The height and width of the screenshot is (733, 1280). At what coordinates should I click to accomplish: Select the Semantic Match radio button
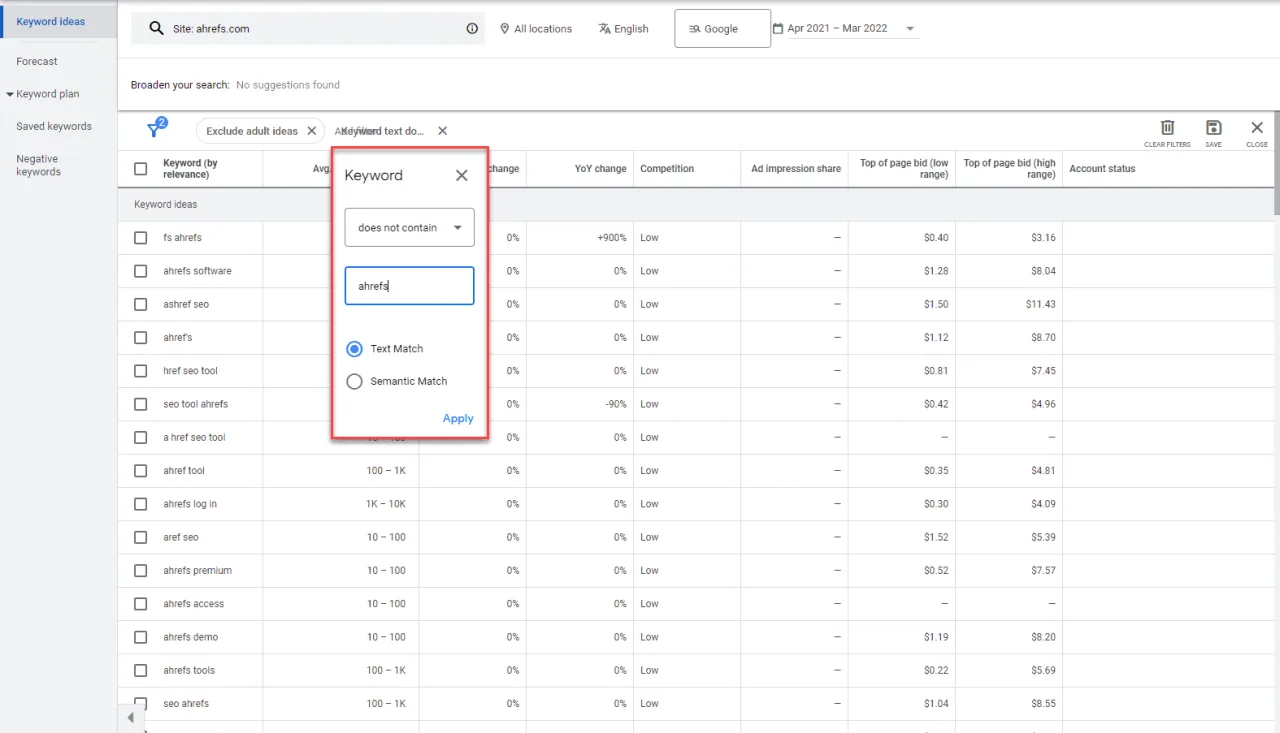click(354, 381)
